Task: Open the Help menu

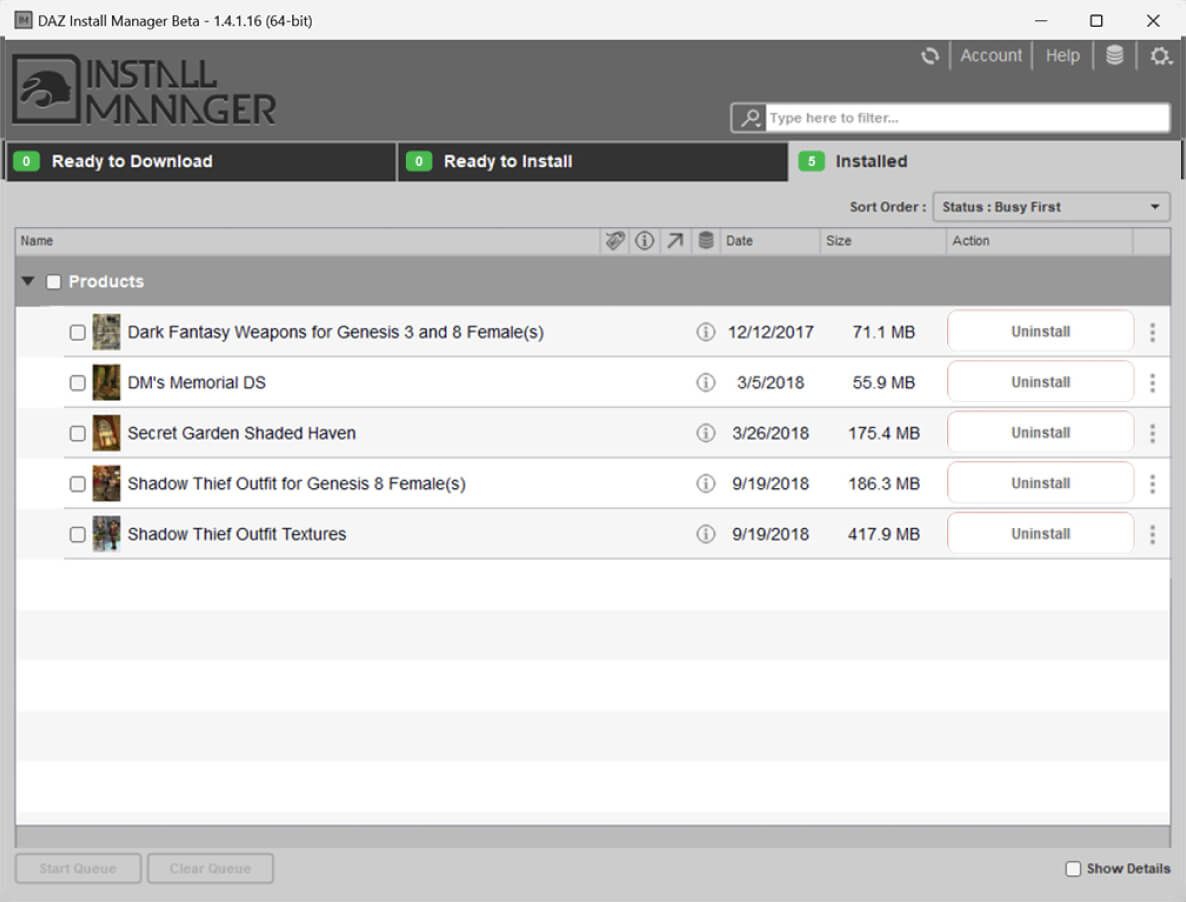Action: pos(1063,56)
